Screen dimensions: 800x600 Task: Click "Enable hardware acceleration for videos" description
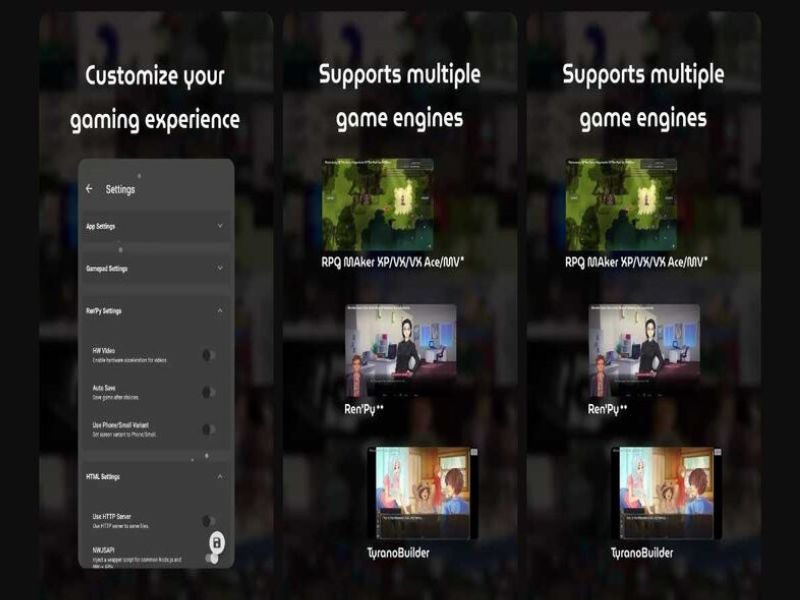(130, 360)
